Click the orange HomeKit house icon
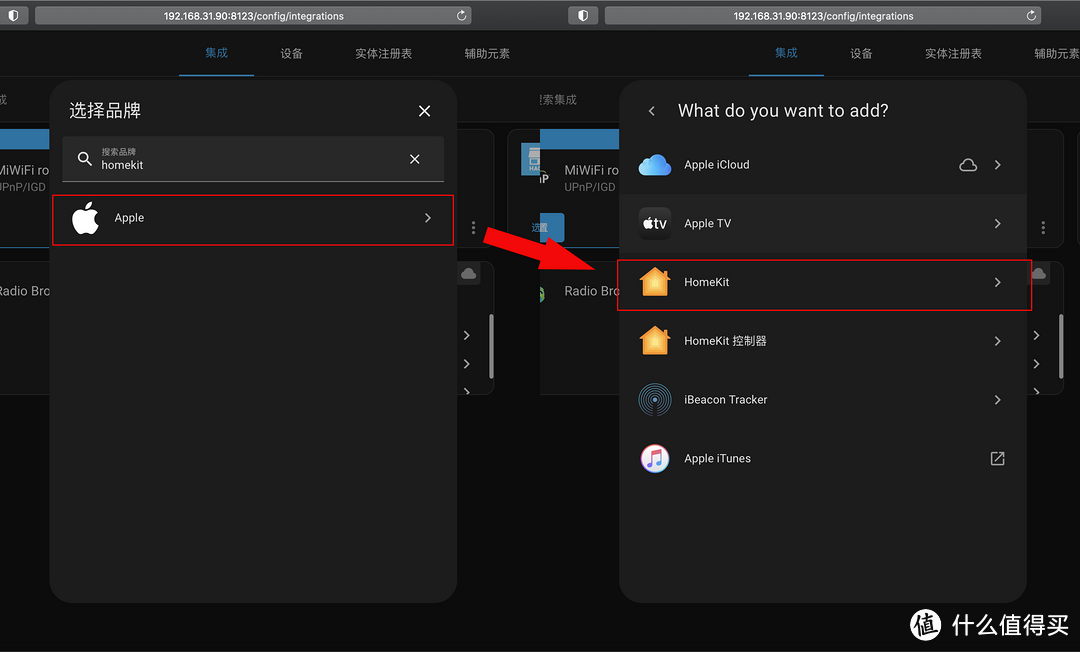This screenshot has width=1080, height=652. 654,282
